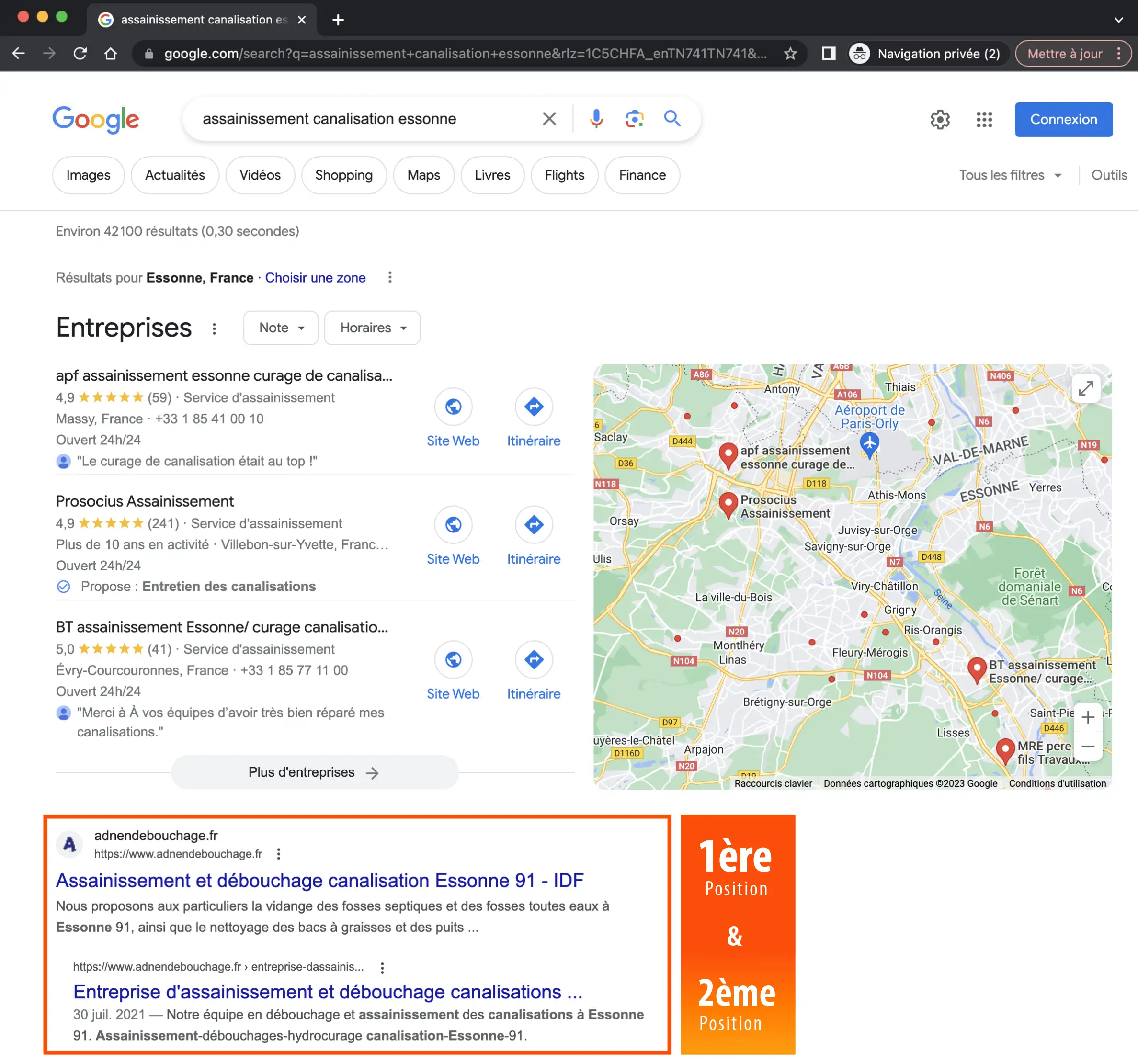Open Choisir une zone link
1138x1064 pixels.
pos(315,278)
